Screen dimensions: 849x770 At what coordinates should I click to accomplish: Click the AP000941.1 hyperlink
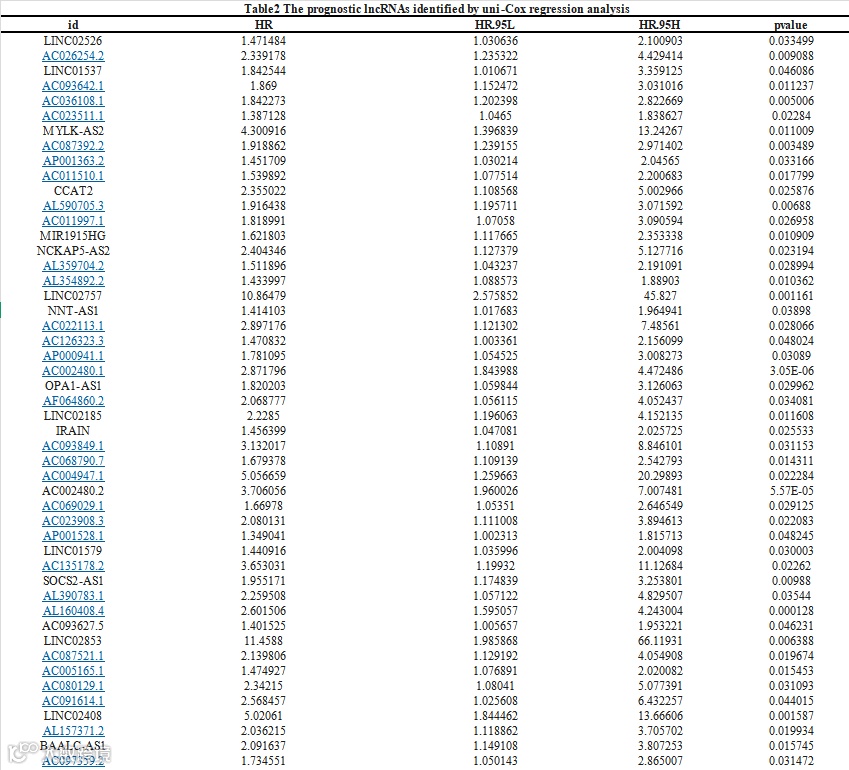[x=73, y=356]
